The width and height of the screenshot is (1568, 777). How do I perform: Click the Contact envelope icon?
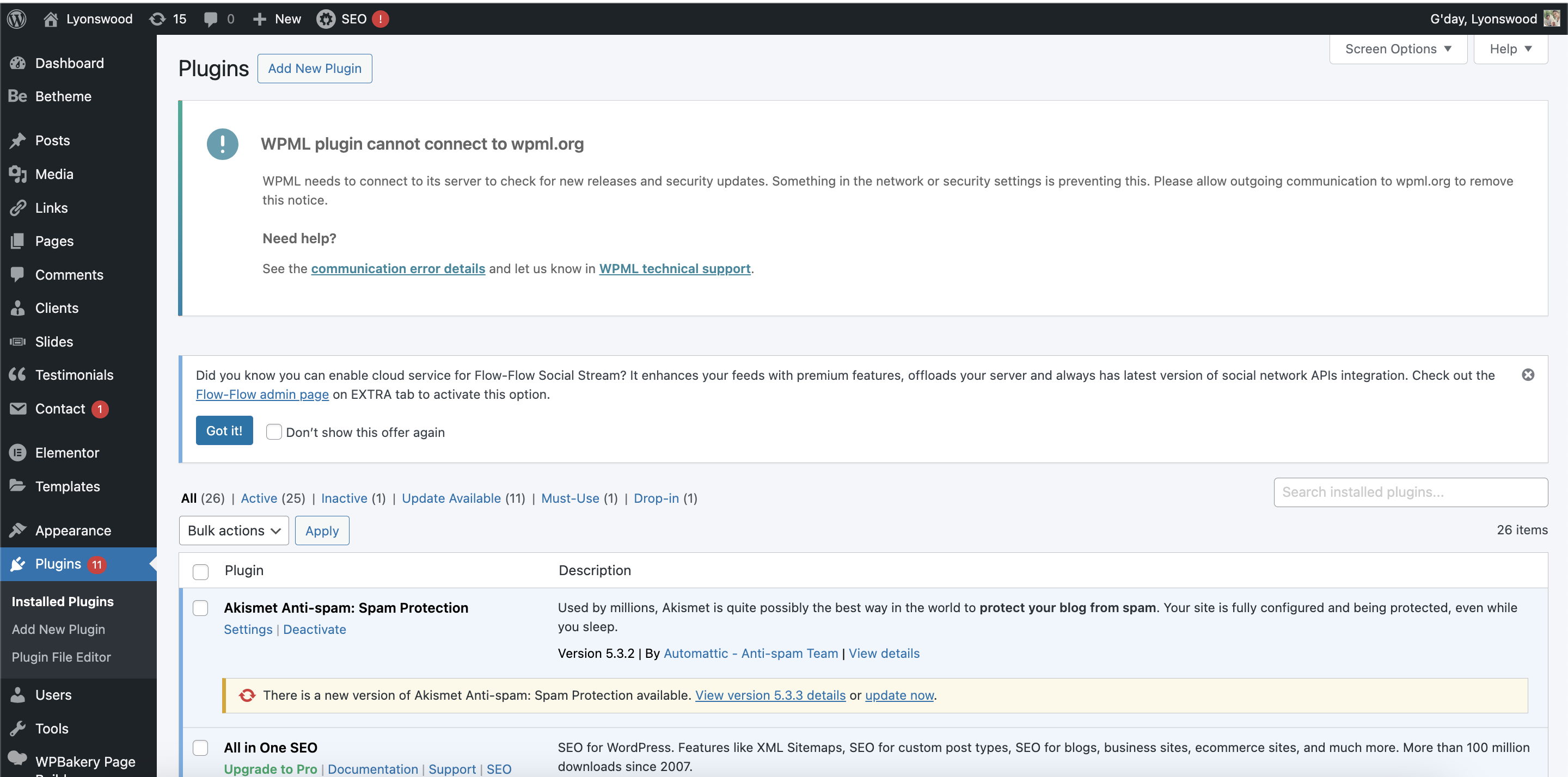pyautogui.click(x=17, y=408)
